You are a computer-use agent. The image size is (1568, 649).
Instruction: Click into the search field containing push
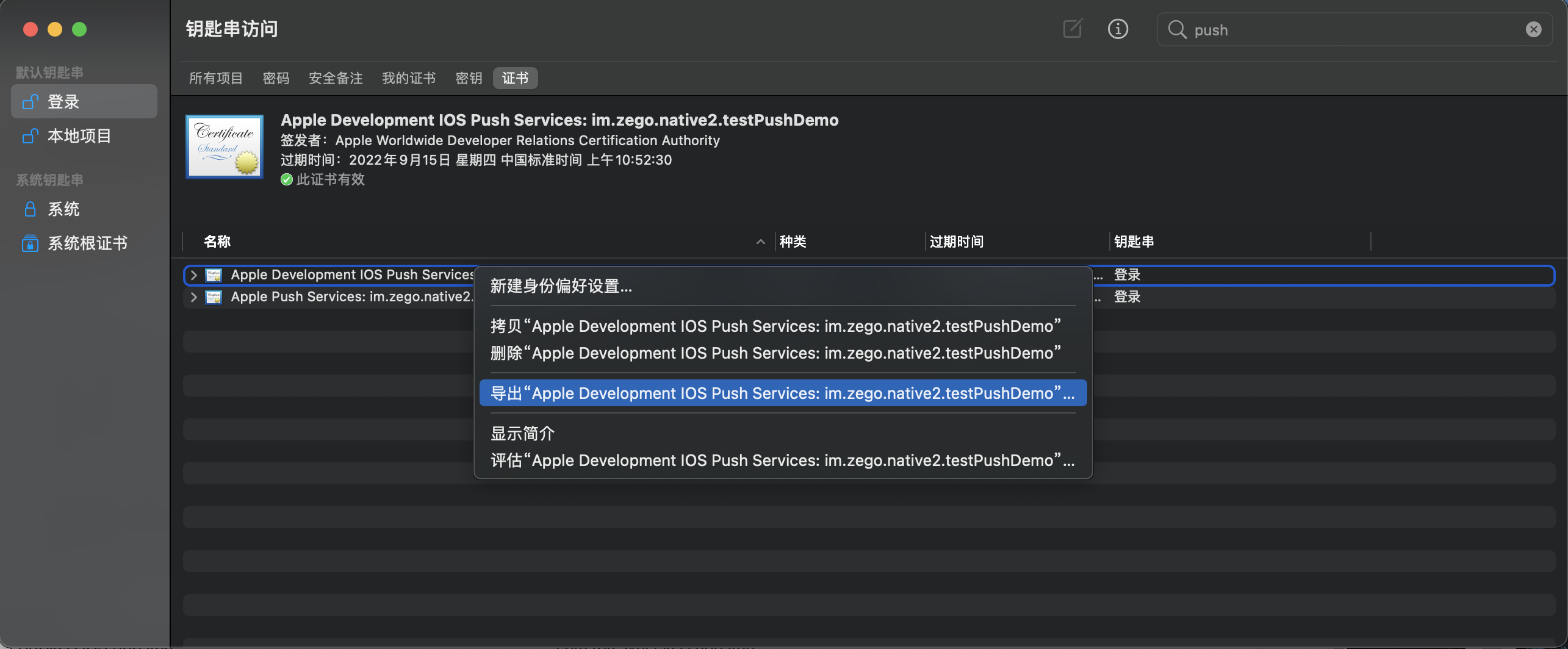[1354, 29]
